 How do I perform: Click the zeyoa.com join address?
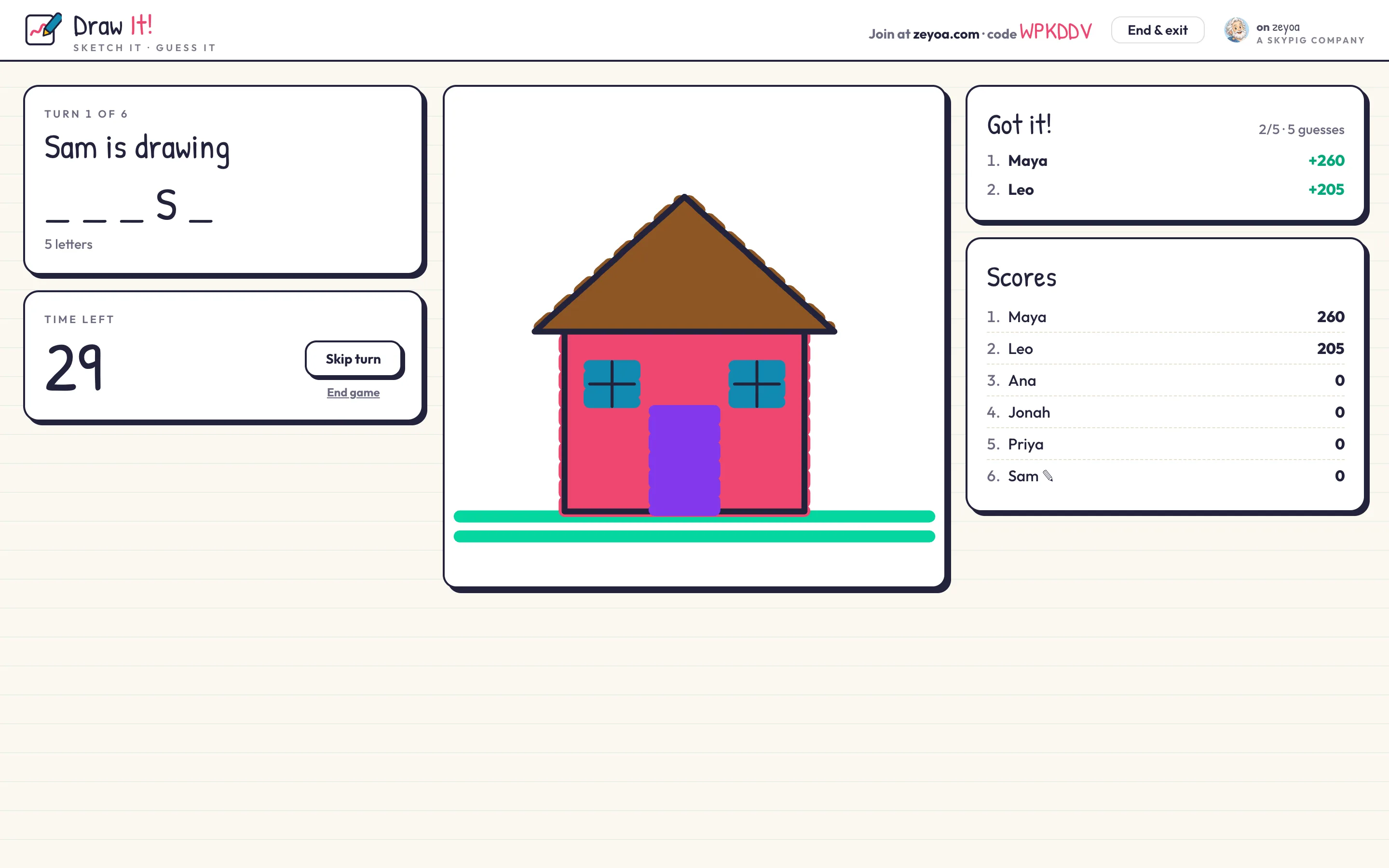(946, 34)
